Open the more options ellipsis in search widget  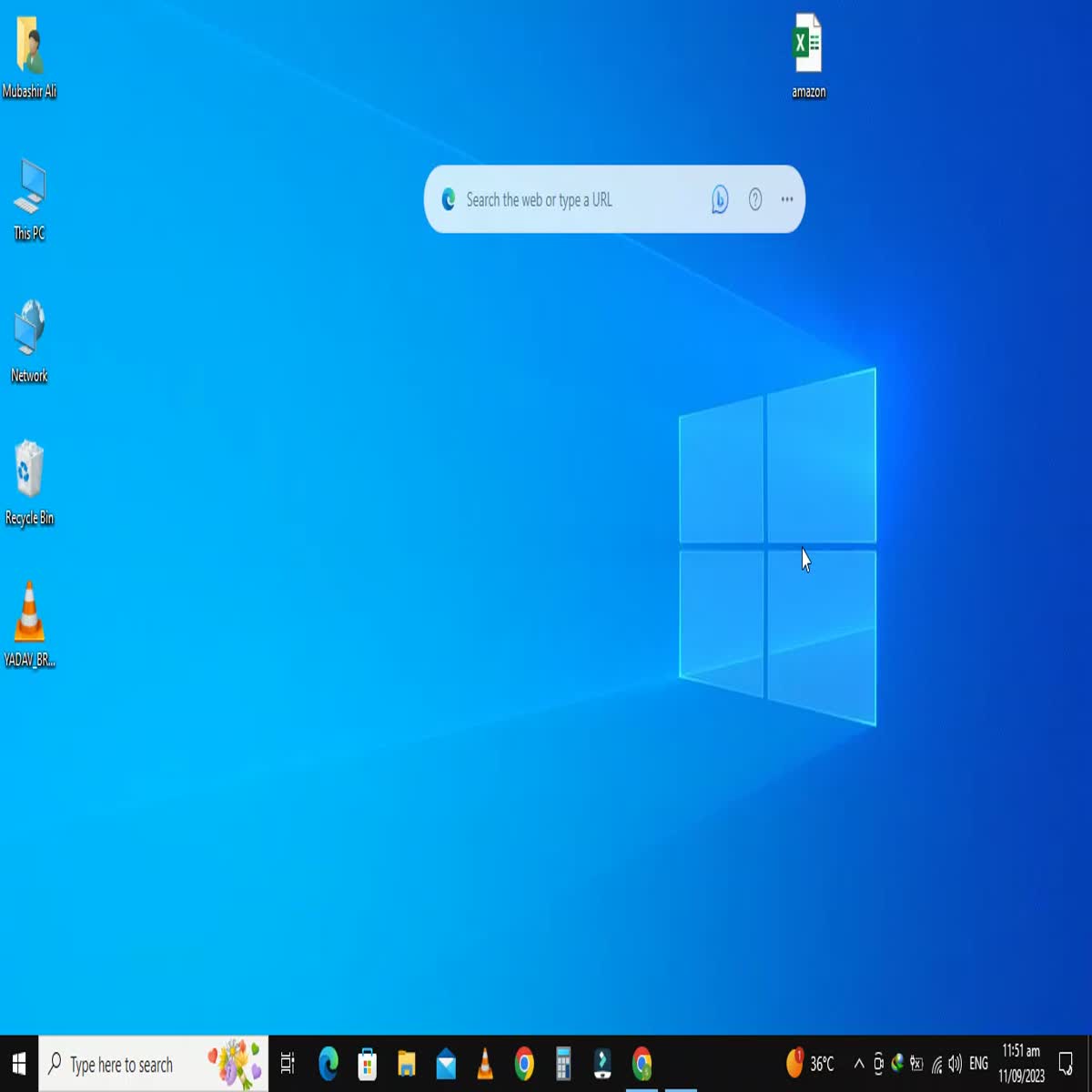tap(787, 199)
